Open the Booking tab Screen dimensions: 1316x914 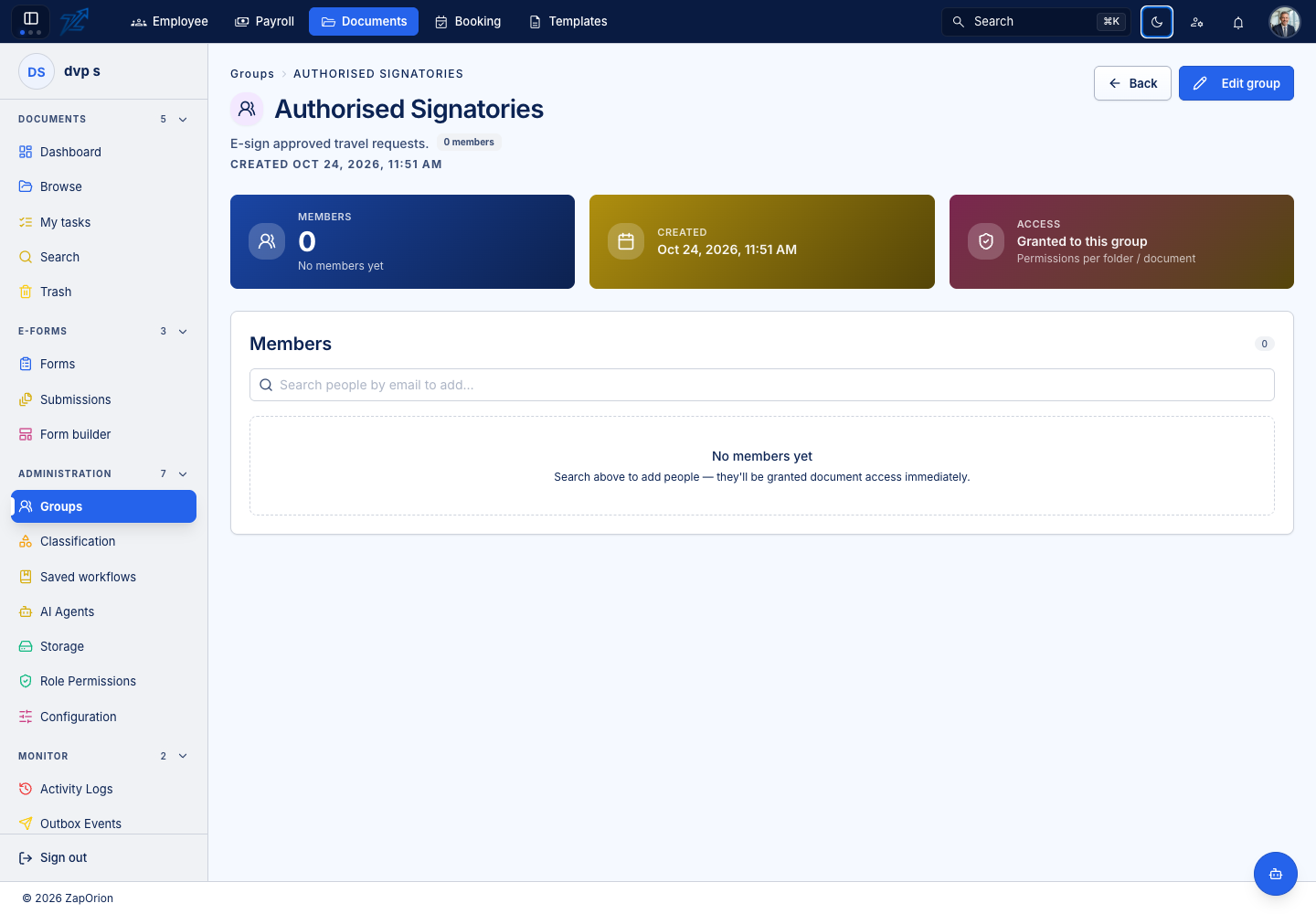click(x=468, y=22)
